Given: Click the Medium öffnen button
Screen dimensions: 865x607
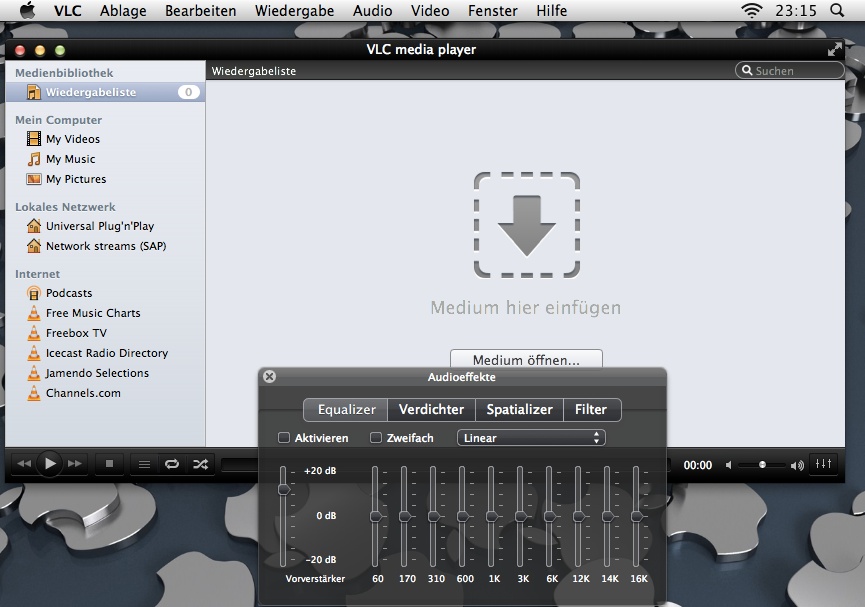Looking at the screenshot, I should pyautogui.click(x=526, y=360).
